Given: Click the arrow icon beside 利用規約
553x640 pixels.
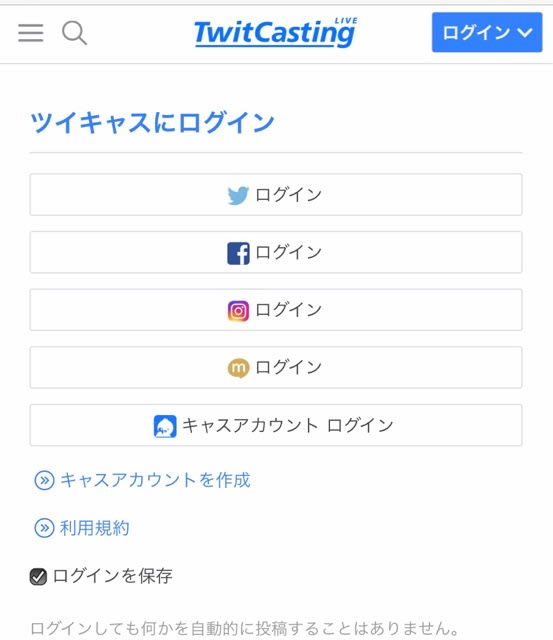Looking at the screenshot, I should point(44,528).
